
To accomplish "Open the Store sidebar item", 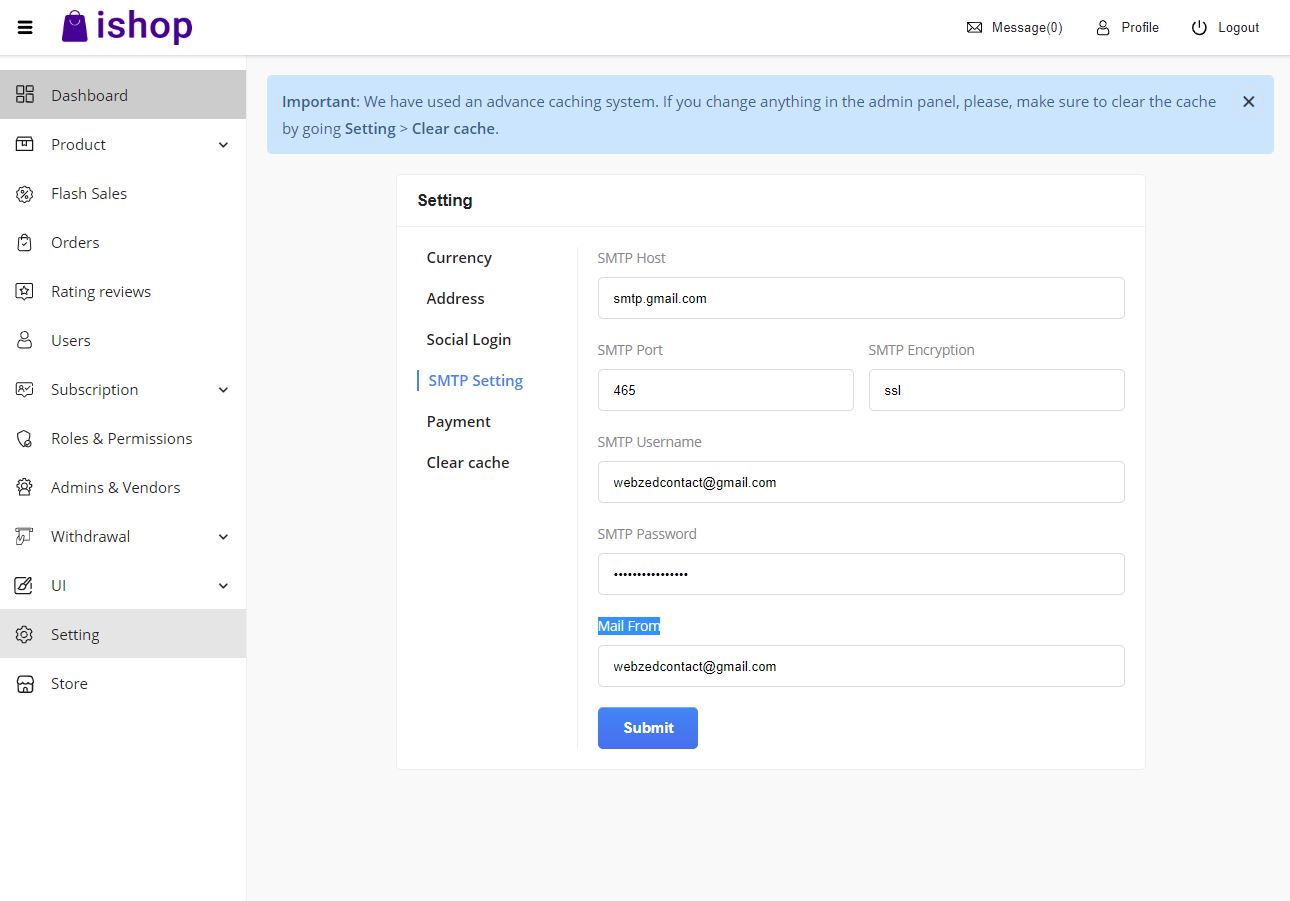I will point(69,684).
